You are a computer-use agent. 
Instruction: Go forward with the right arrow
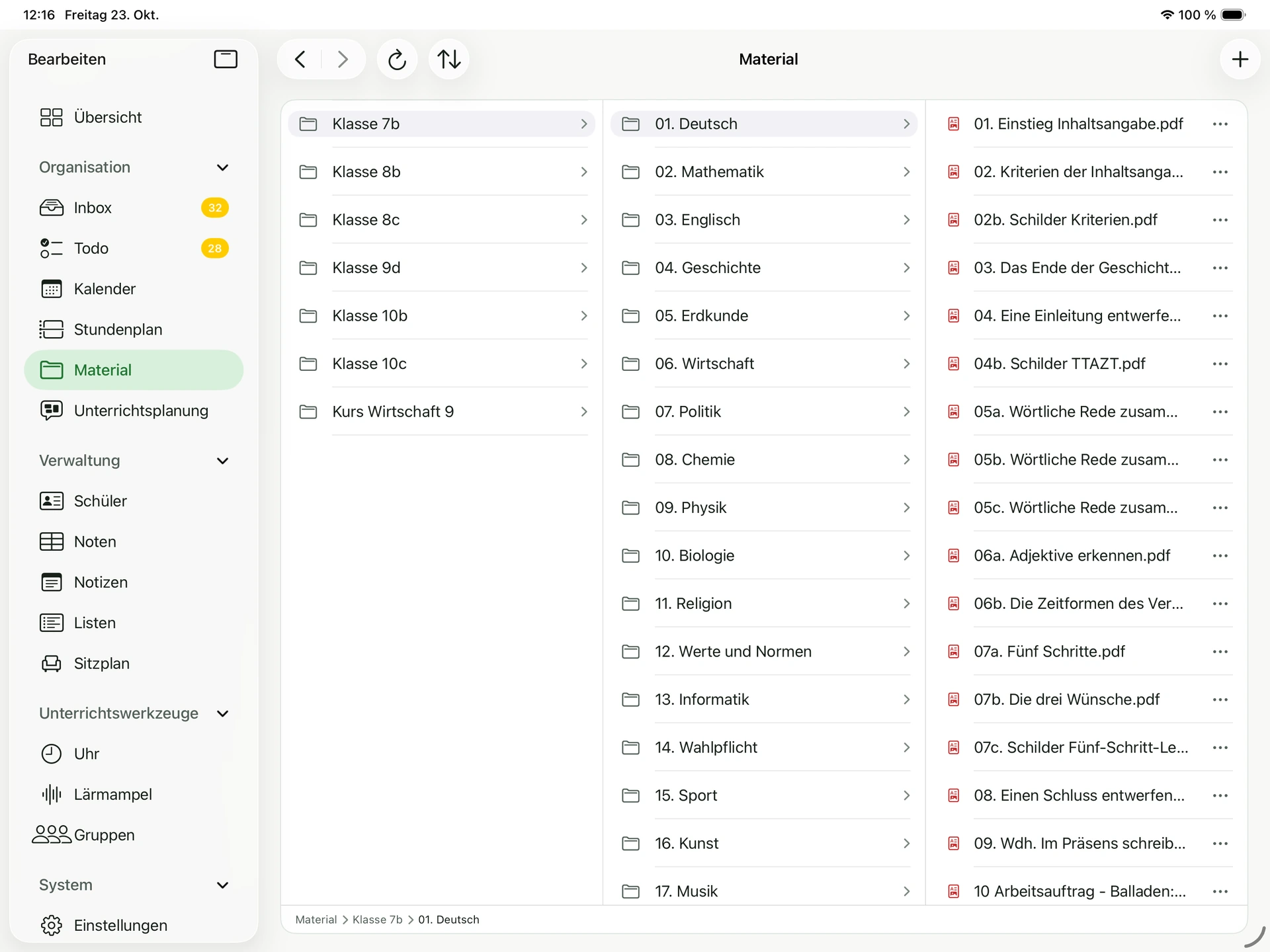click(x=343, y=59)
